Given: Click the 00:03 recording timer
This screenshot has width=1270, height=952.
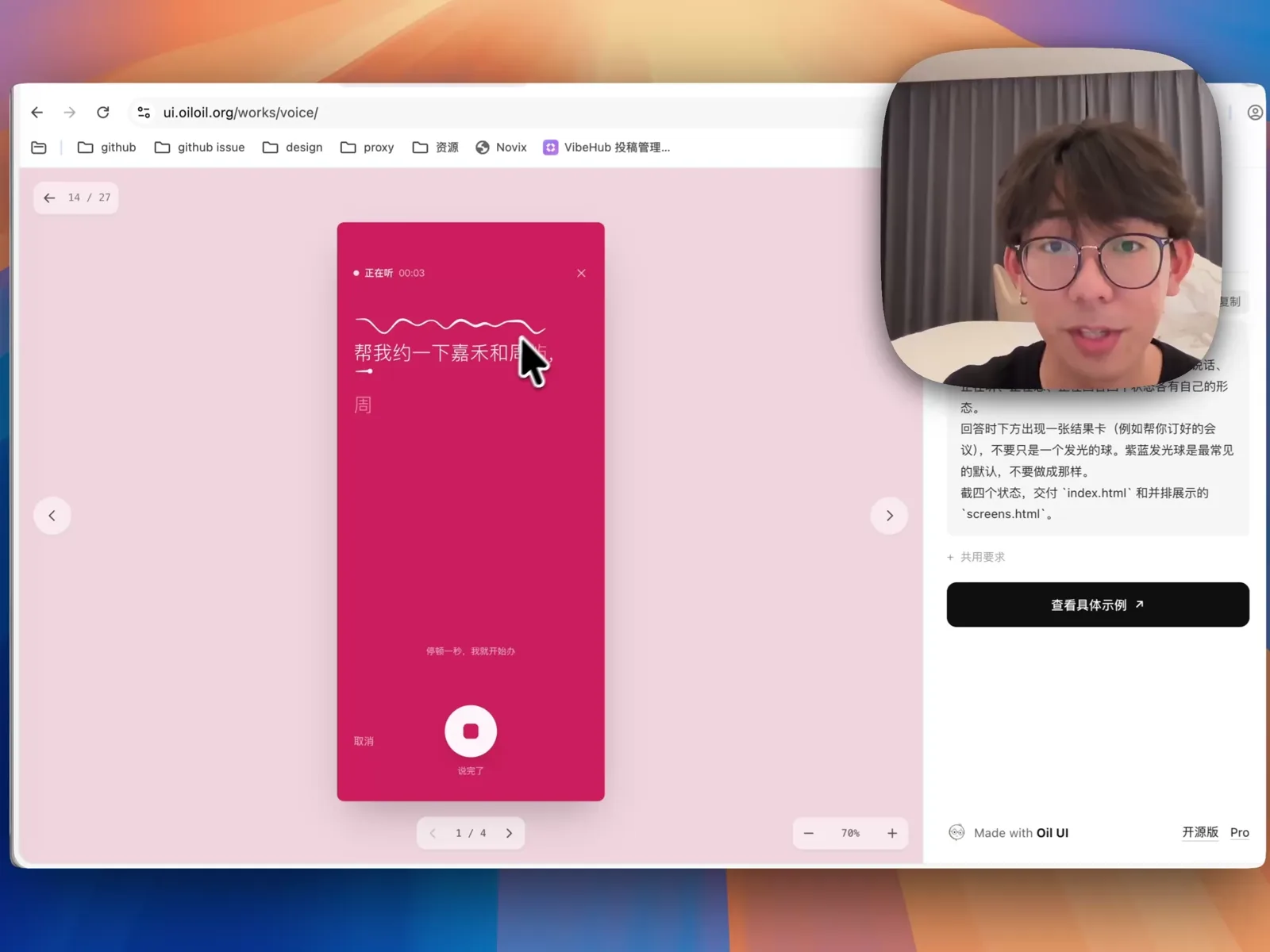Looking at the screenshot, I should coord(412,273).
